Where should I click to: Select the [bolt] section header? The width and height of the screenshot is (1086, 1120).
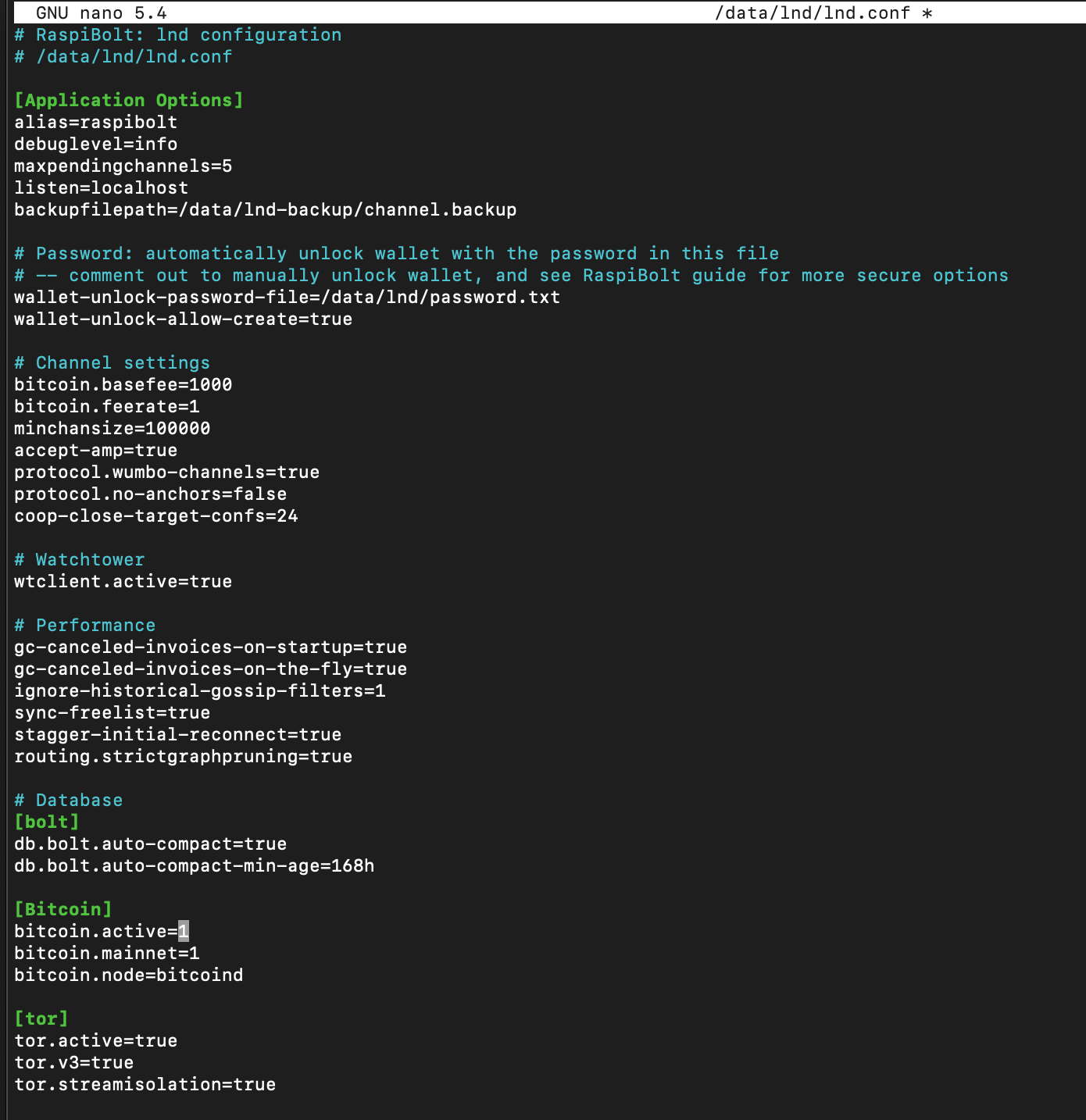click(48, 822)
